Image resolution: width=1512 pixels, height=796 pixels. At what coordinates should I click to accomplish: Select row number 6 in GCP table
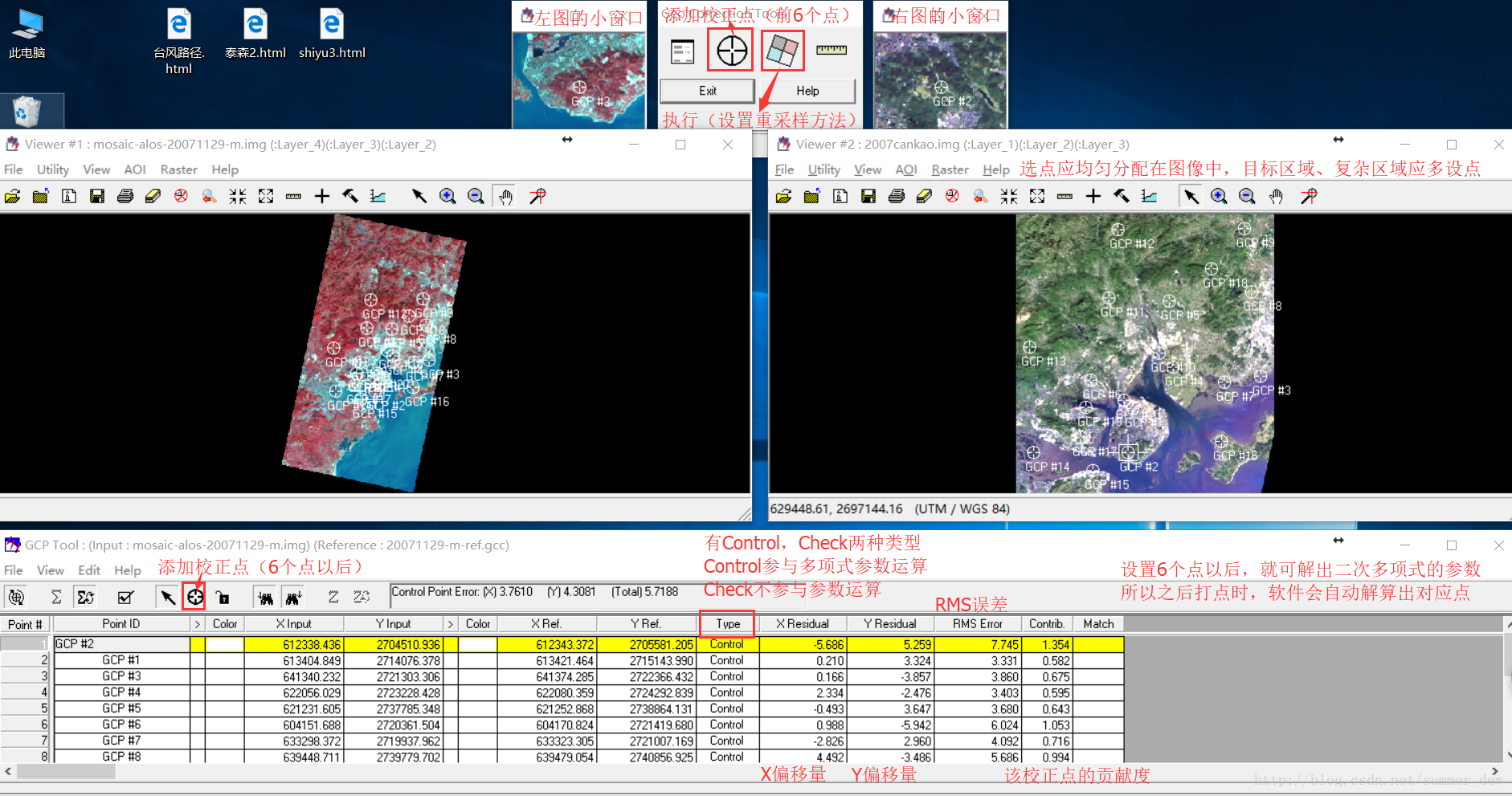pos(25,725)
